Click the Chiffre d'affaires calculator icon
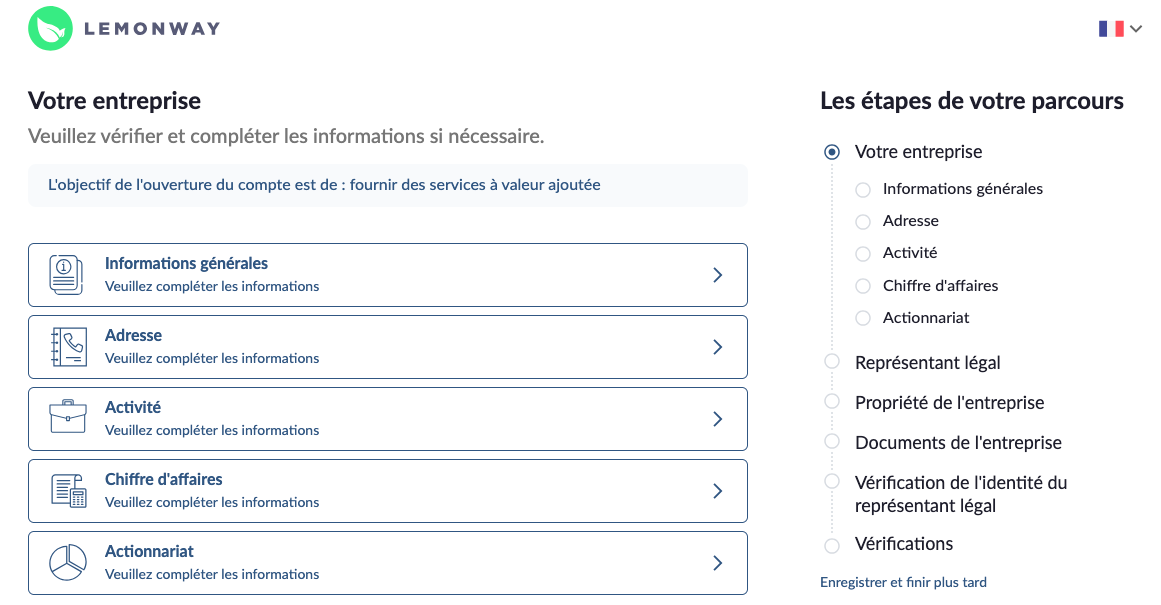 (67, 491)
